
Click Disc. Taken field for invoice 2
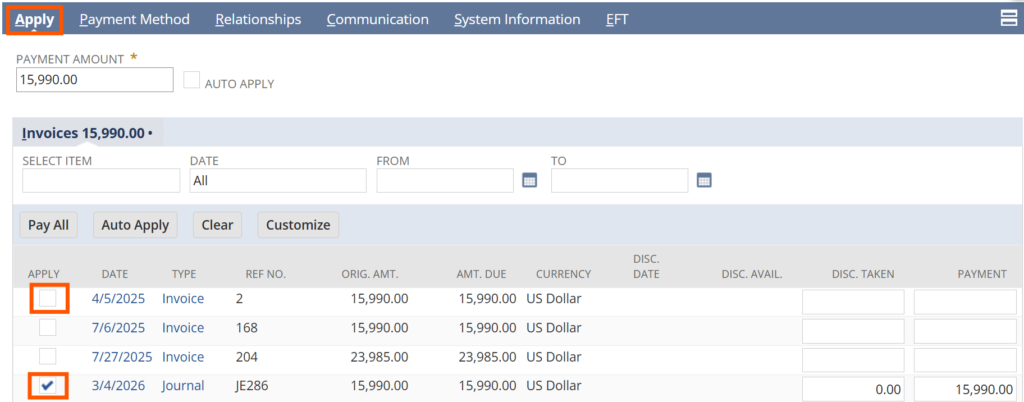click(x=853, y=302)
